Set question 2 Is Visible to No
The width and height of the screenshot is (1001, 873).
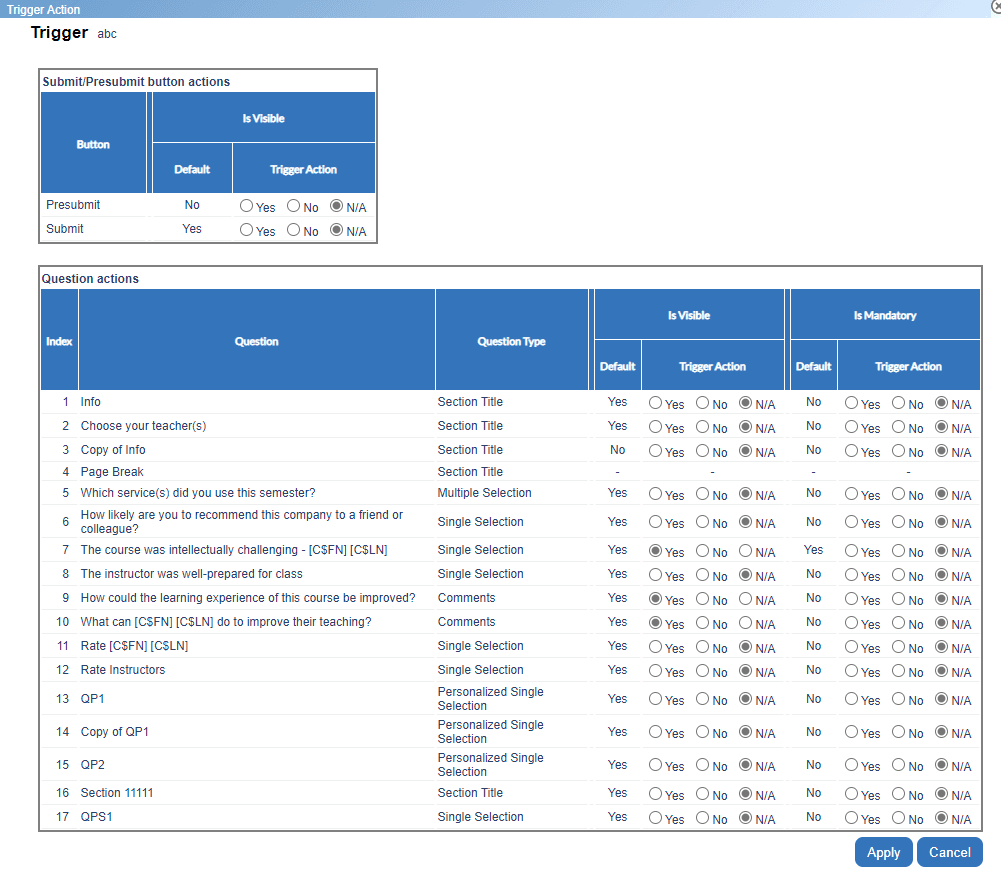(x=703, y=427)
